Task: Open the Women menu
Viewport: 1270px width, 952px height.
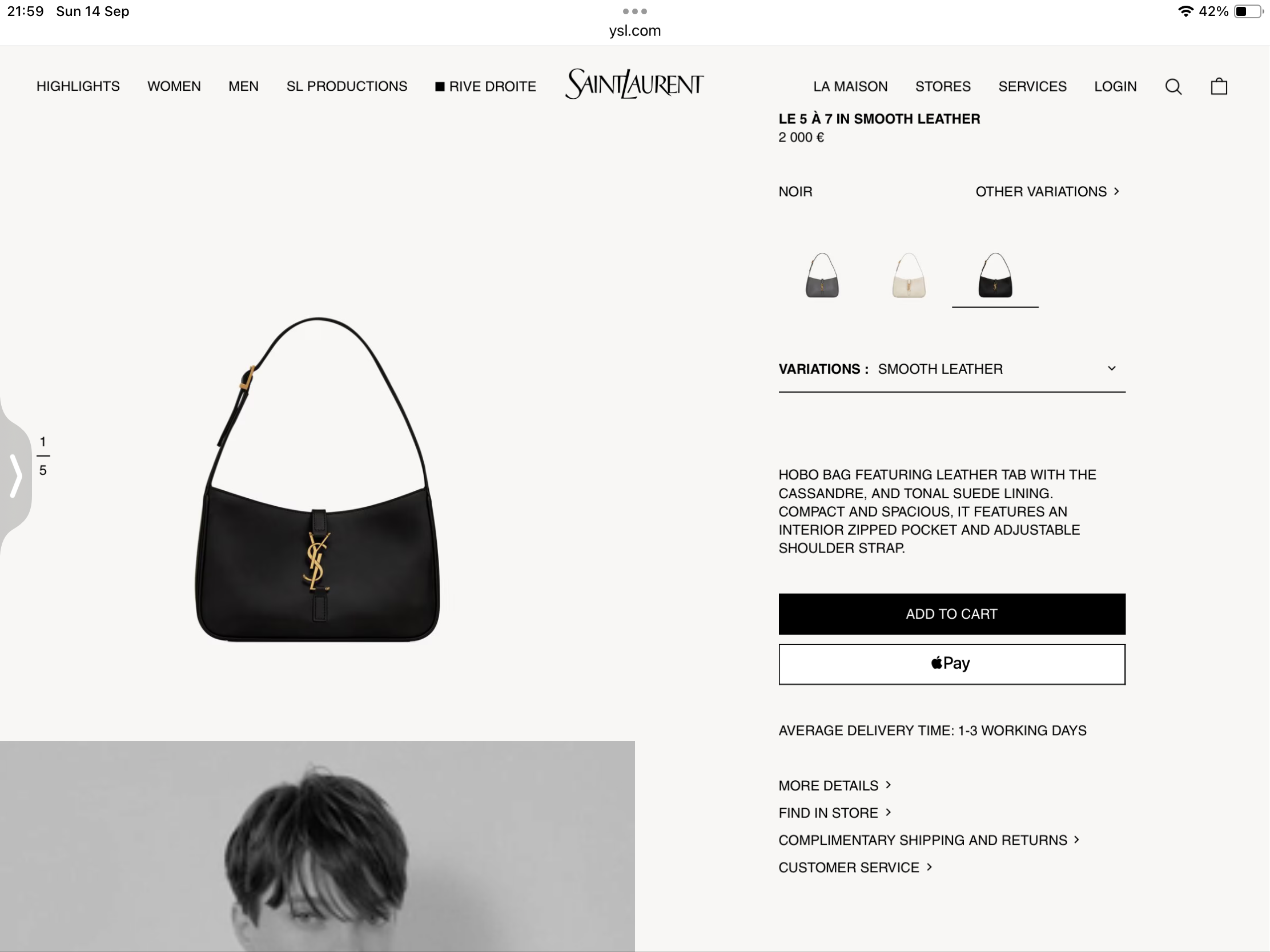Action: click(x=174, y=87)
